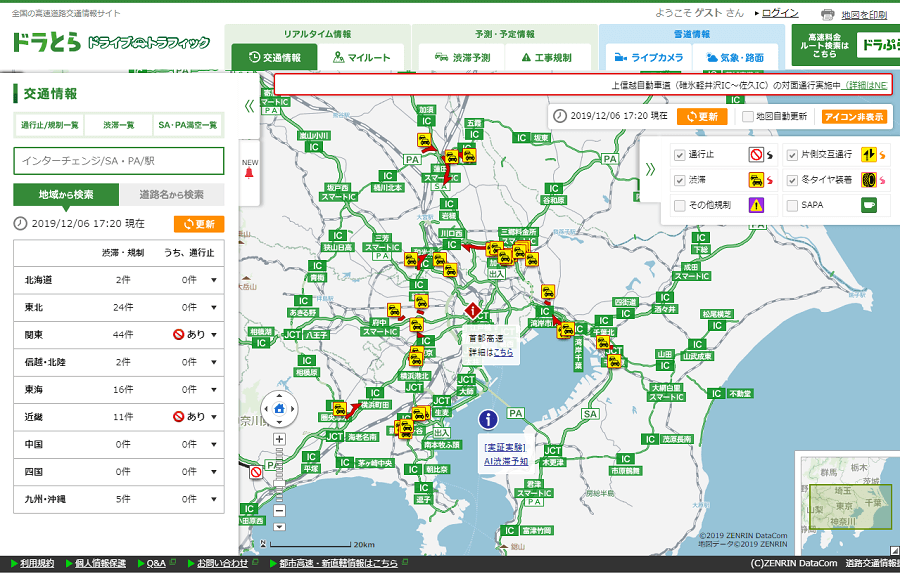Click the AI渋滞予知 link
The image size is (900, 574).
pos(506,461)
